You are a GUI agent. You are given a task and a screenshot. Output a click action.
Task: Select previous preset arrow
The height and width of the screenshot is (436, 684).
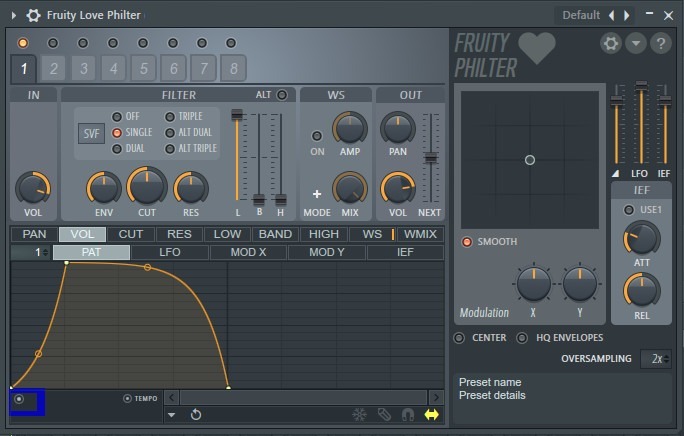coord(612,16)
